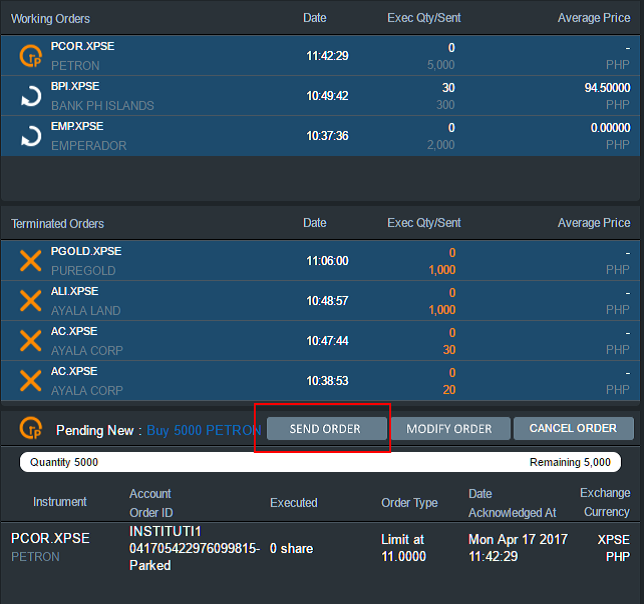644x604 pixels.
Task: Click the 11:42:29 time in PCOR row
Action: point(327,56)
